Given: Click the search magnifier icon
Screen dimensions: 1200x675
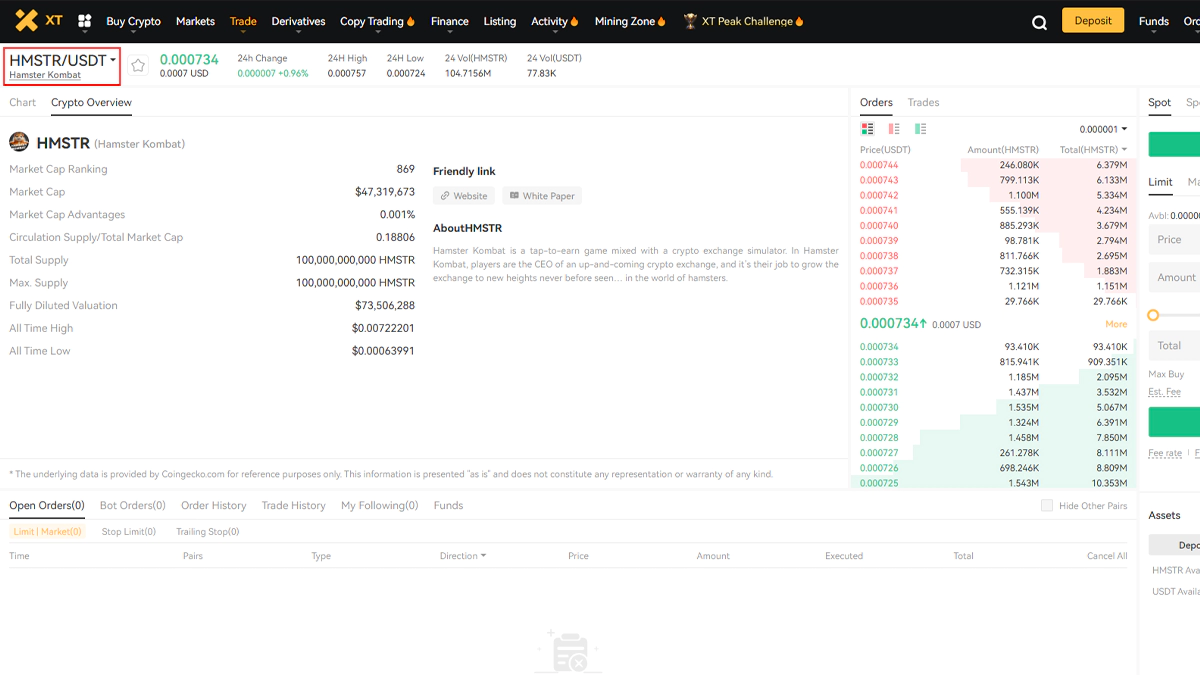Looking at the screenshot, I should click(x=1039, y=22).
